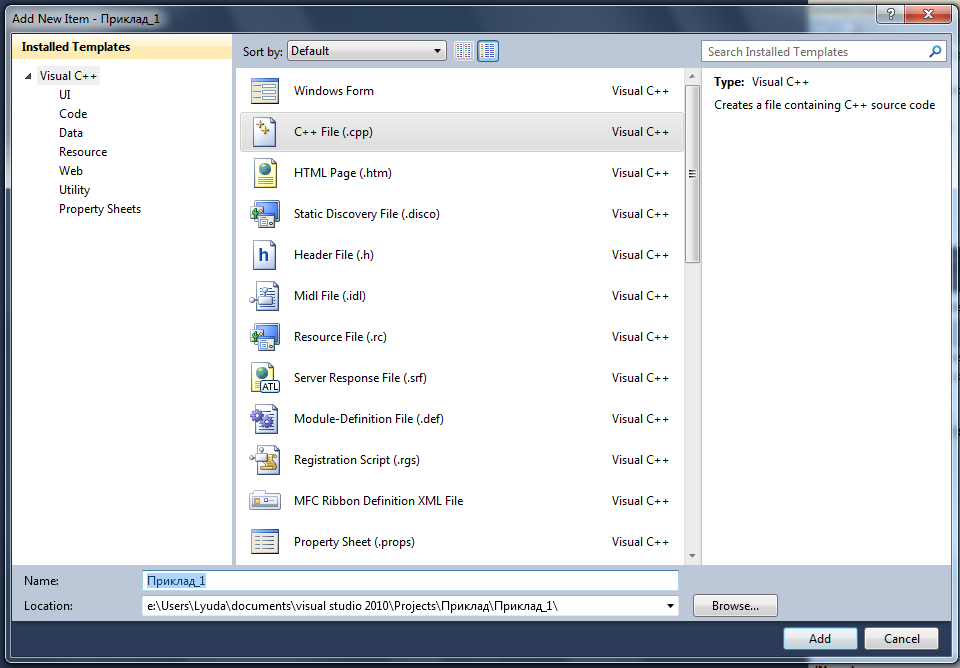Click the Module-Definition File gear icon

pos(265,419)
